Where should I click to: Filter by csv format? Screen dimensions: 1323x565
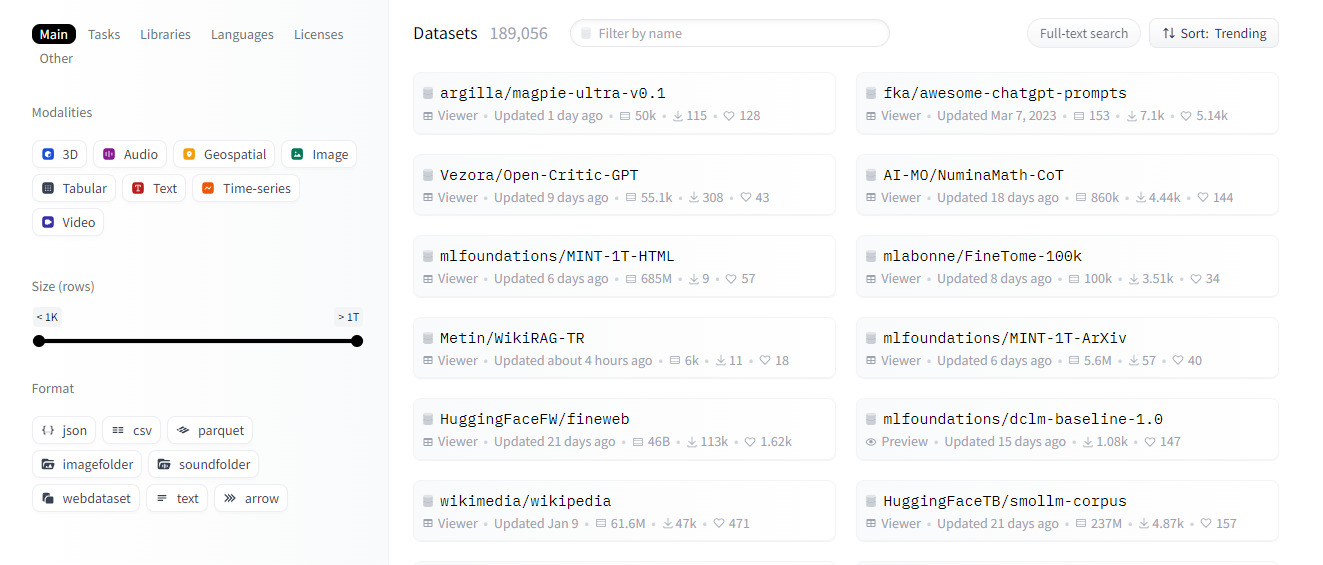click(132, 430)
